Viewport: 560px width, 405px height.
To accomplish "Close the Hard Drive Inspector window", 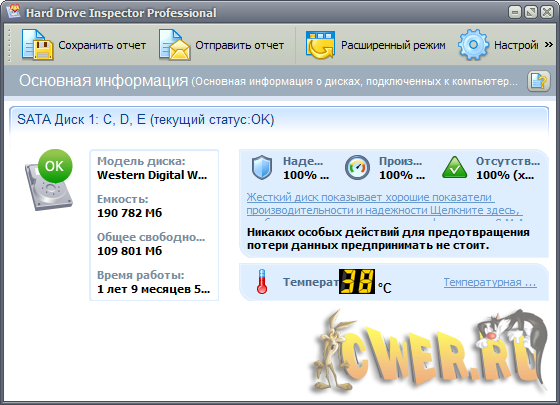I will click(x=547, y=12).
